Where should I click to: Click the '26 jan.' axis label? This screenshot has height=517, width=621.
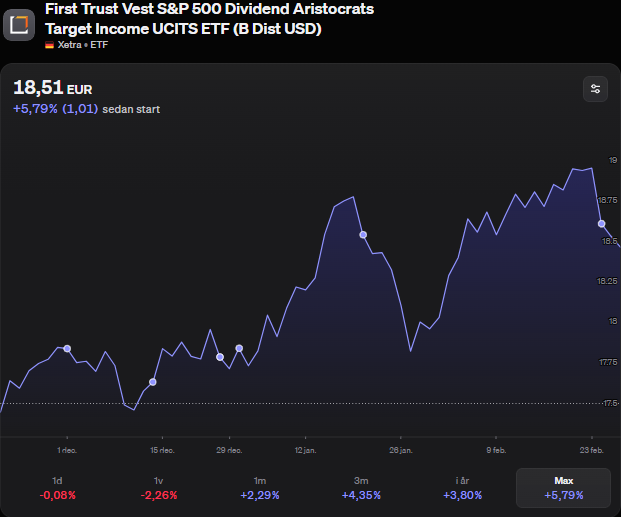click(401, 450)
